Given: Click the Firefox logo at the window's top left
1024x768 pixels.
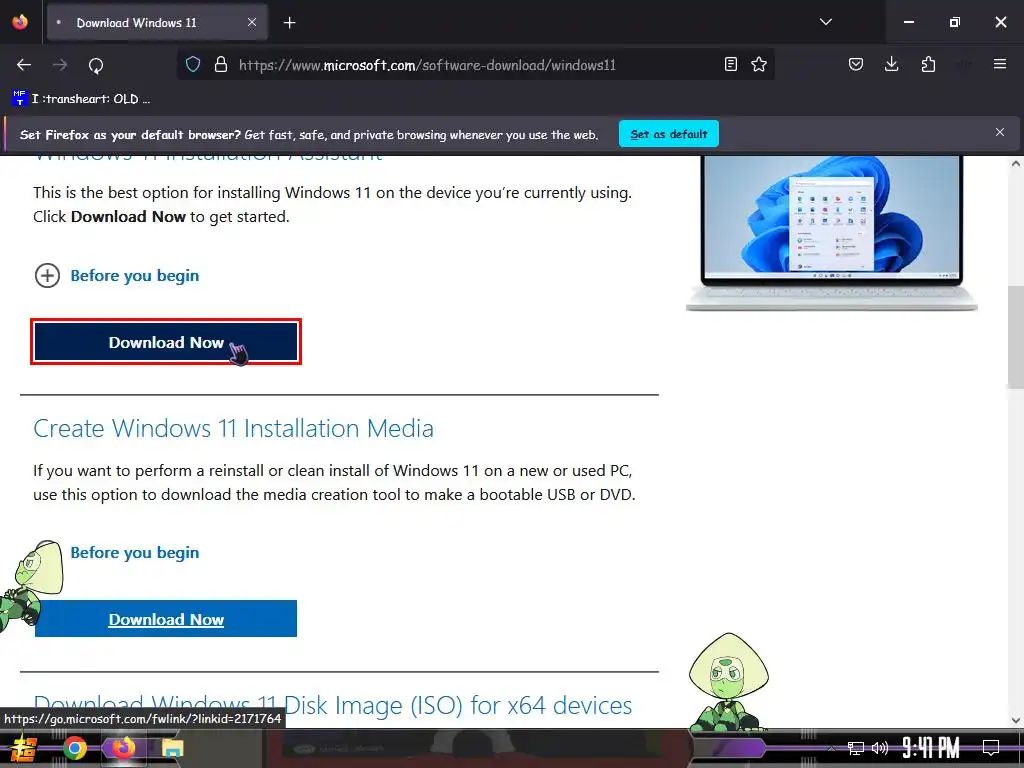Looking at the screenshot, I should 20,22.
